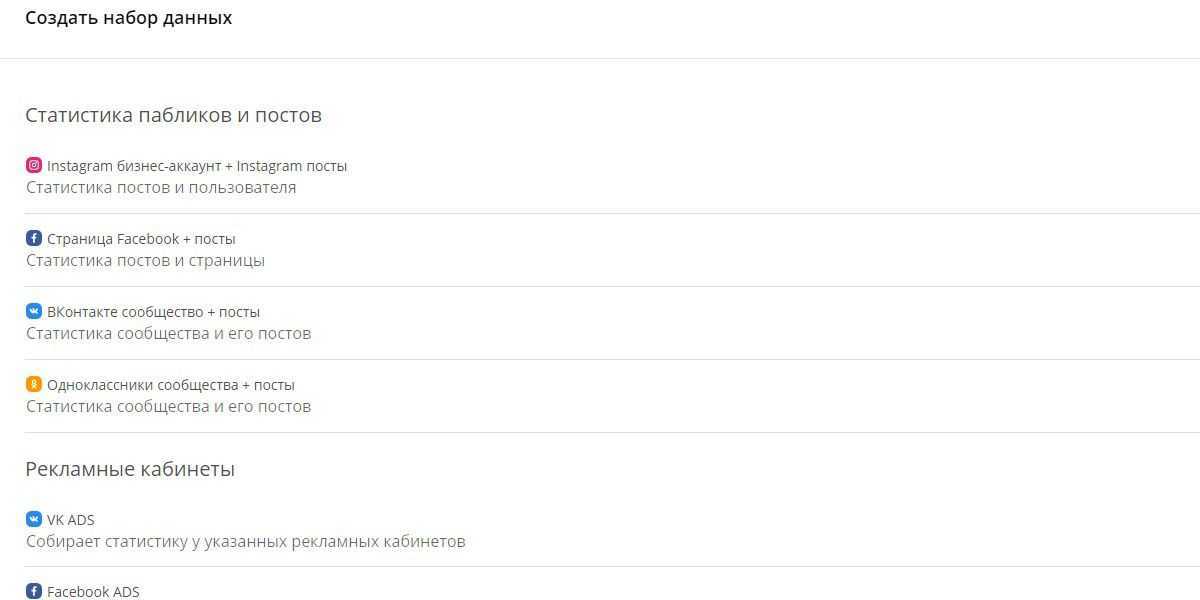
Task: Click the Odnoklassniki 'Статистика сообщества и его постов' description
Action: coord(168,407)
